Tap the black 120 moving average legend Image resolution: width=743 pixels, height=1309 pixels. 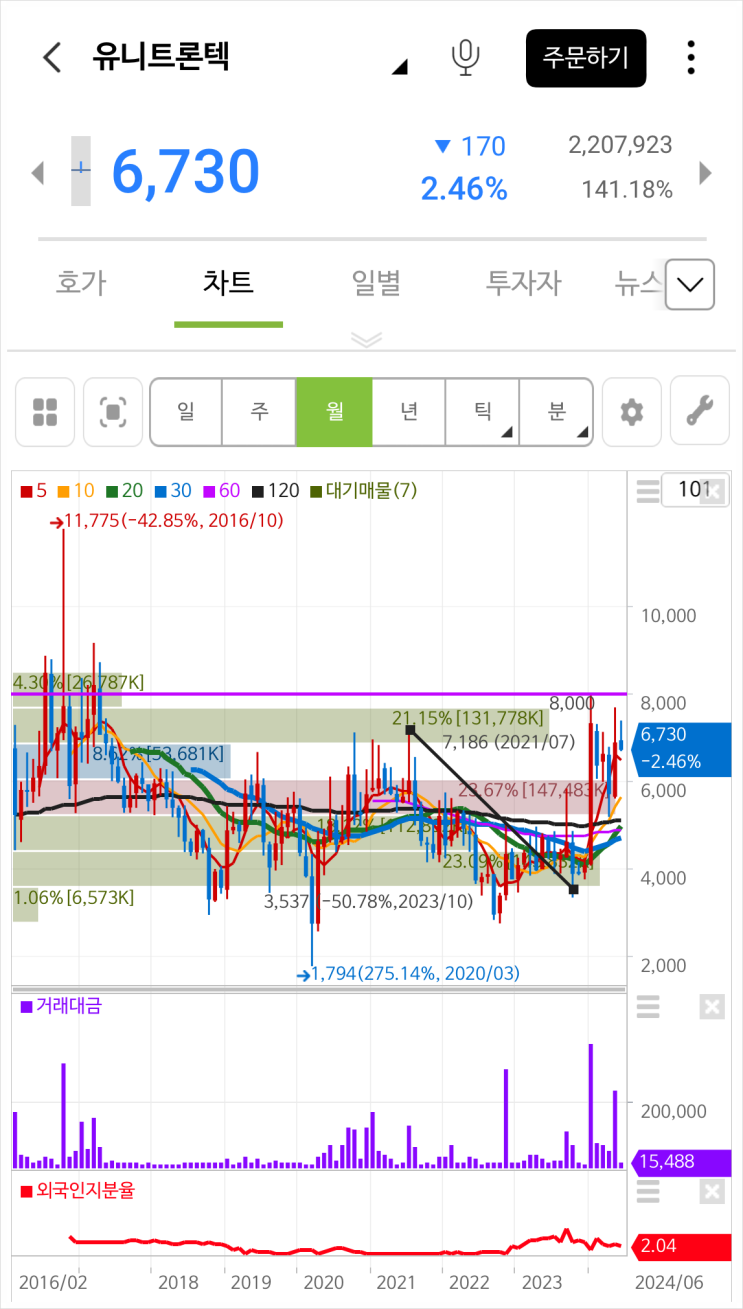point(274,490)
